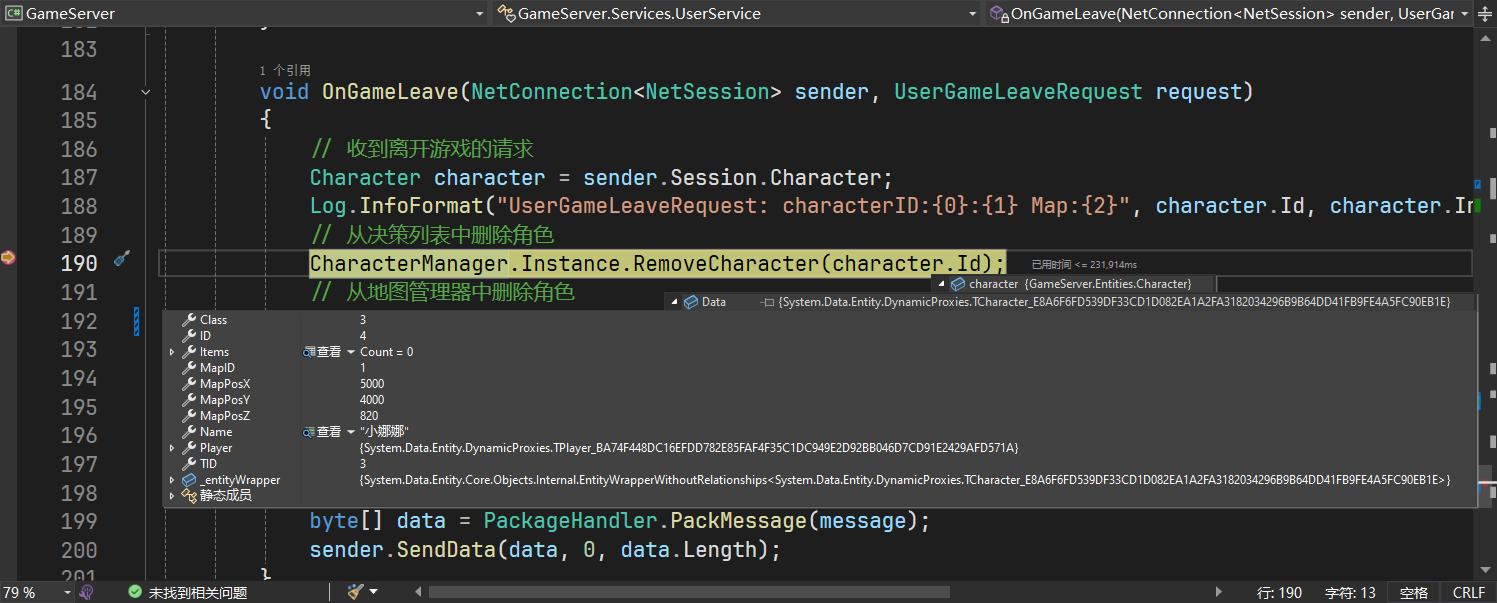
Task: Expand the _entityWrapper member node
Action: click(x=172, y=480)
